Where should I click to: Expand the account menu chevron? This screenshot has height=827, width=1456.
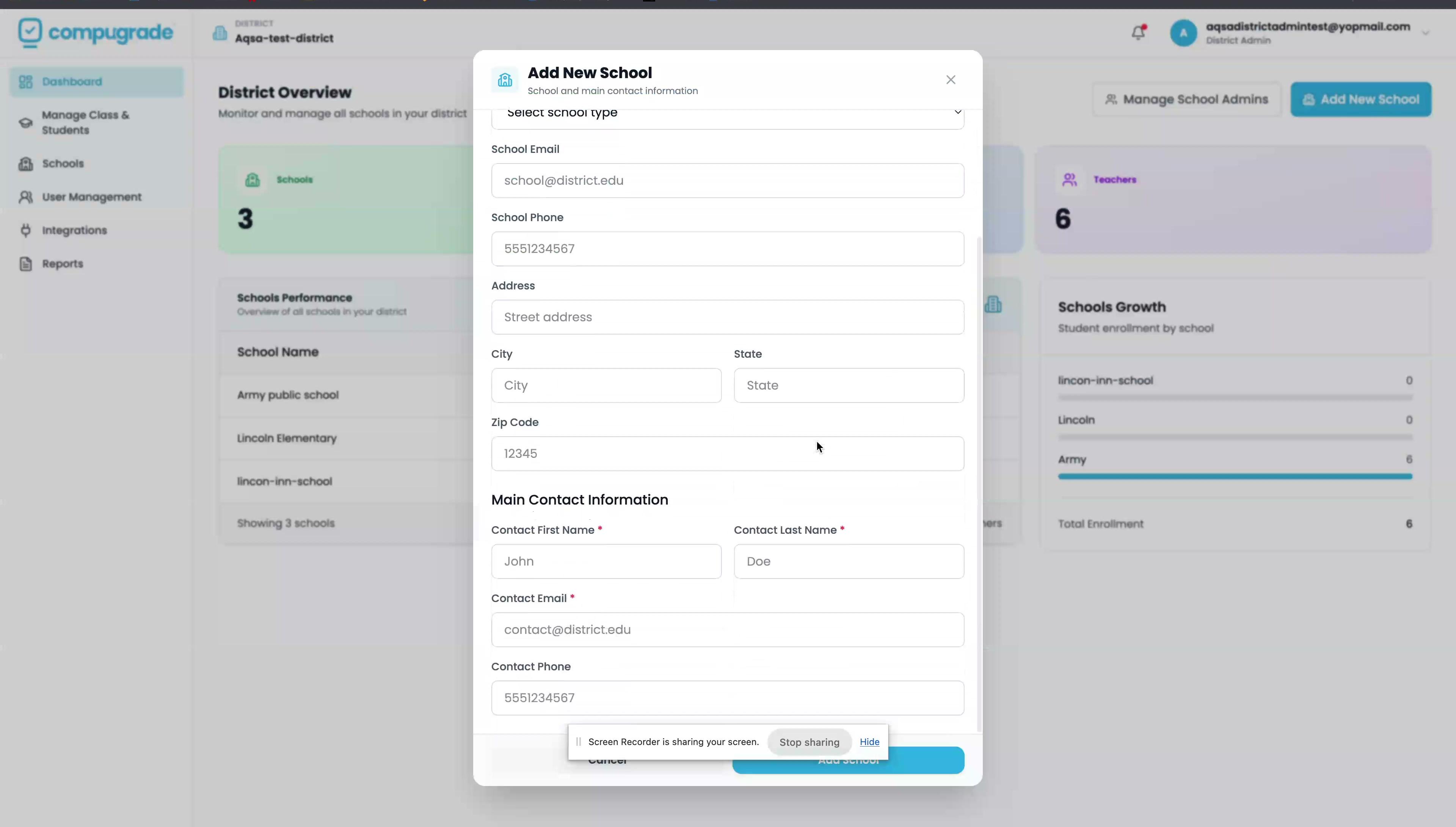tap(1425, 33)
